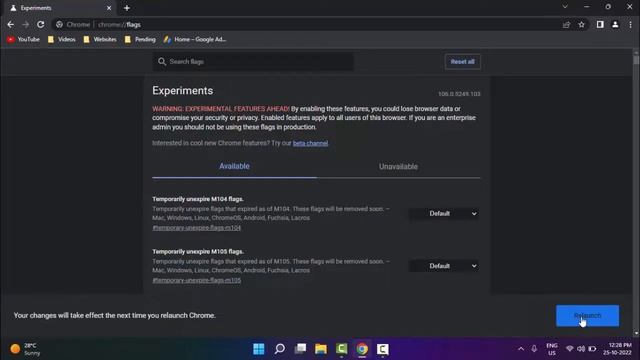Image resolution: width=640 pixels, height=360 pixels.
Task: Reload the chrome://flags page
Action: [40, 24]
